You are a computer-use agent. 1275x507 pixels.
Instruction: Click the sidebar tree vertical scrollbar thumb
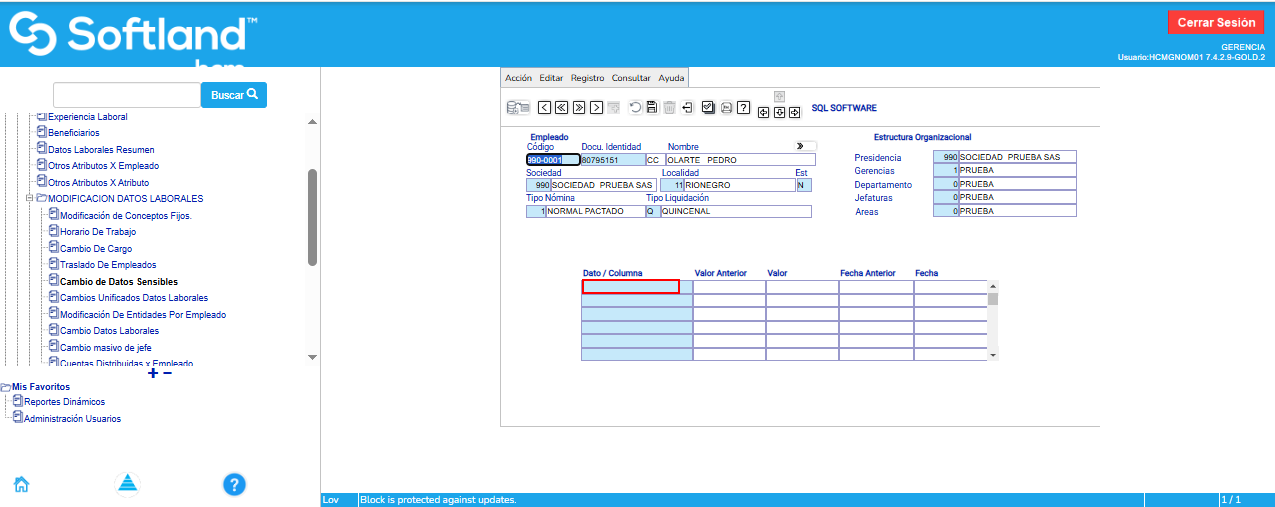coord(312,217)
